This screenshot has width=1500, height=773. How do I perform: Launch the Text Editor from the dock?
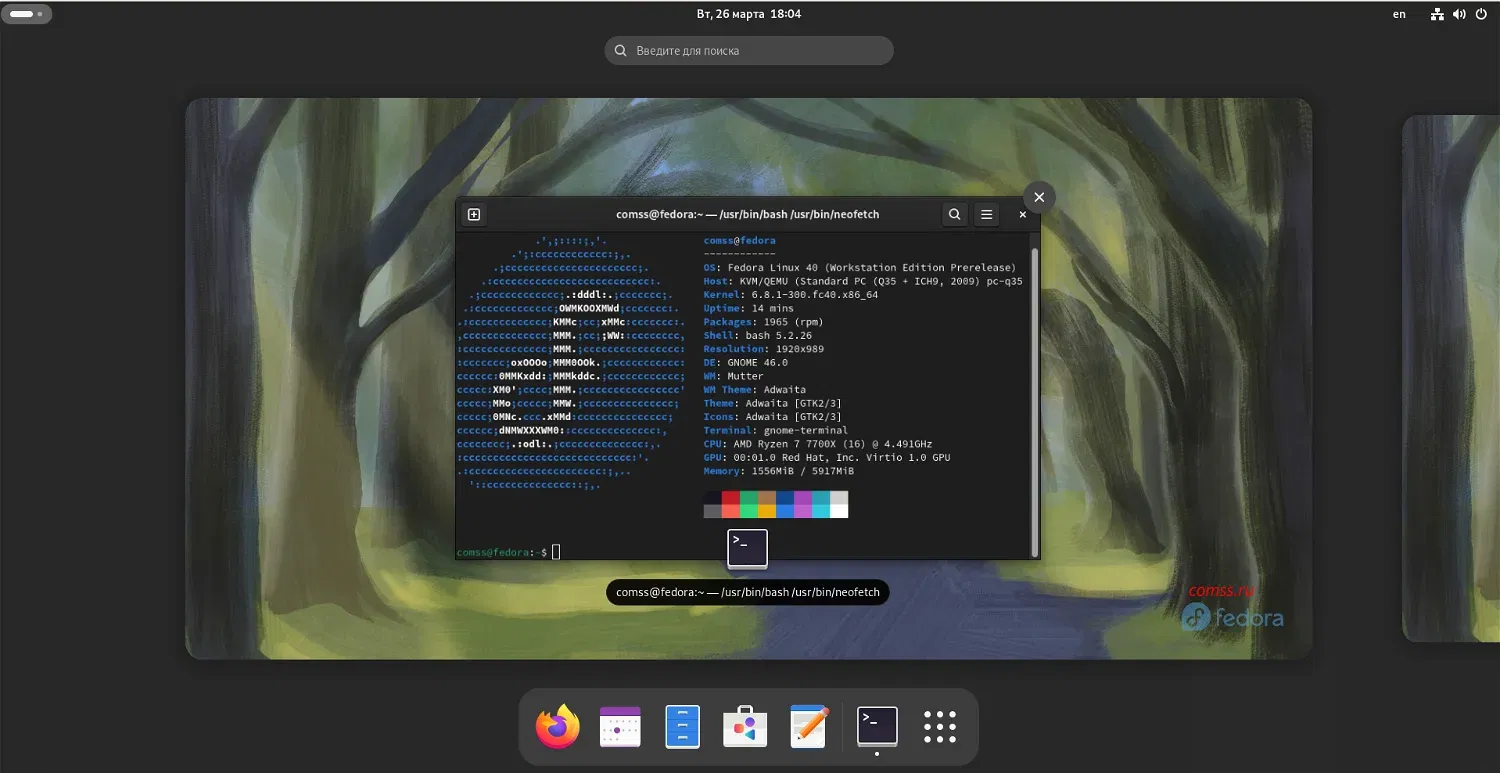(x=808, y=727)
